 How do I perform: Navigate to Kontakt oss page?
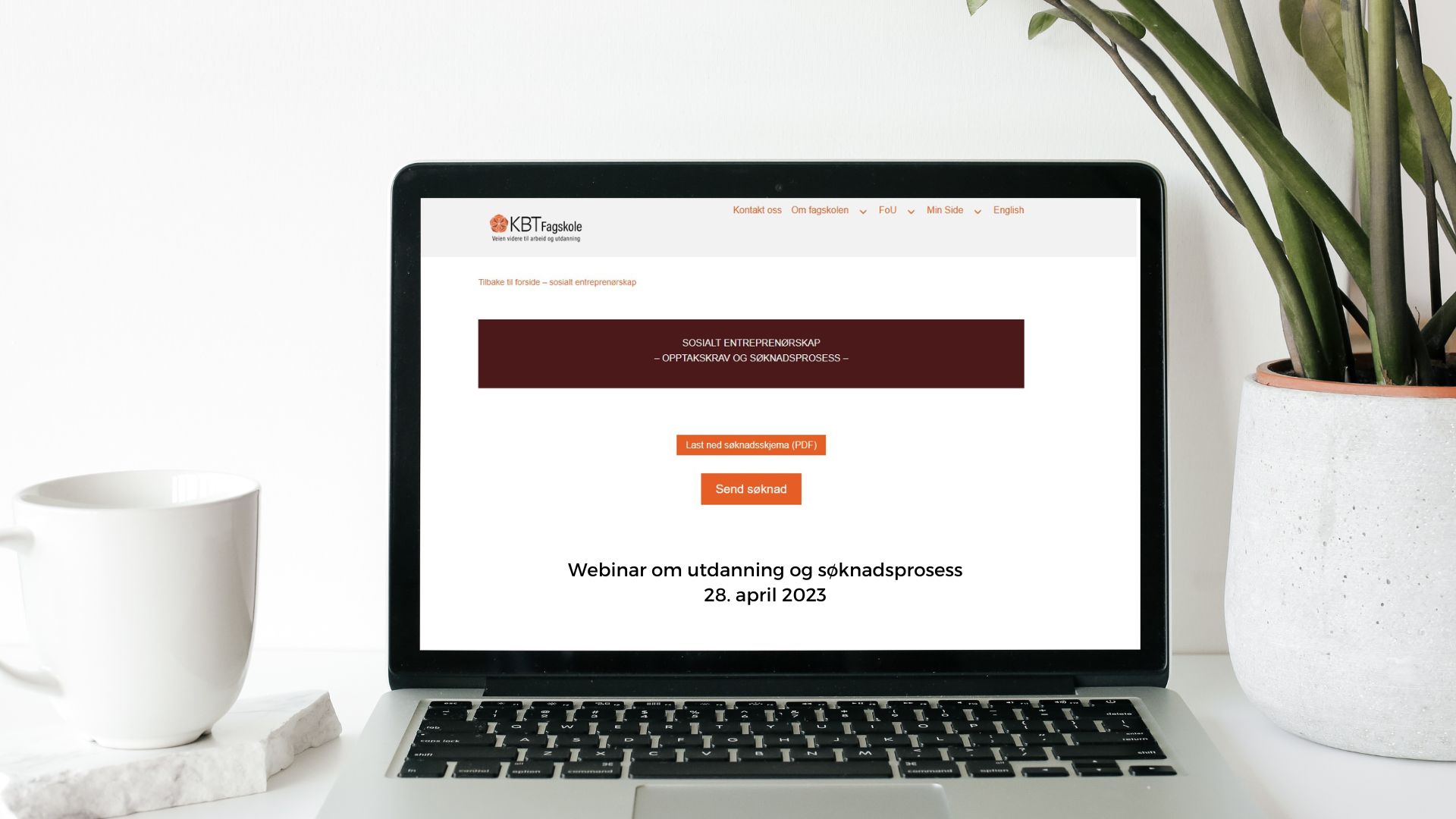[756, 210]
